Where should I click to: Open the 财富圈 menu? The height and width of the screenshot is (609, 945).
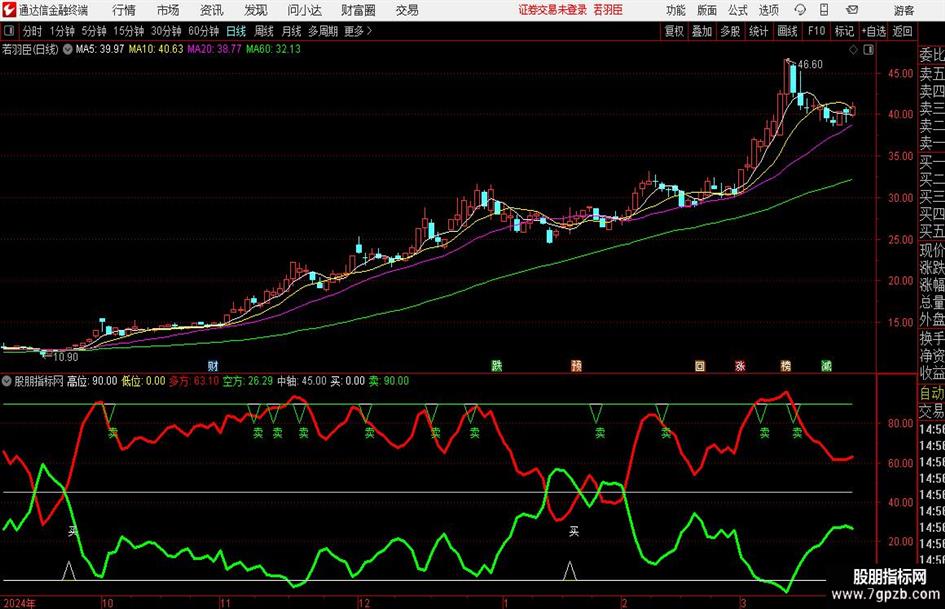(358, 10)
